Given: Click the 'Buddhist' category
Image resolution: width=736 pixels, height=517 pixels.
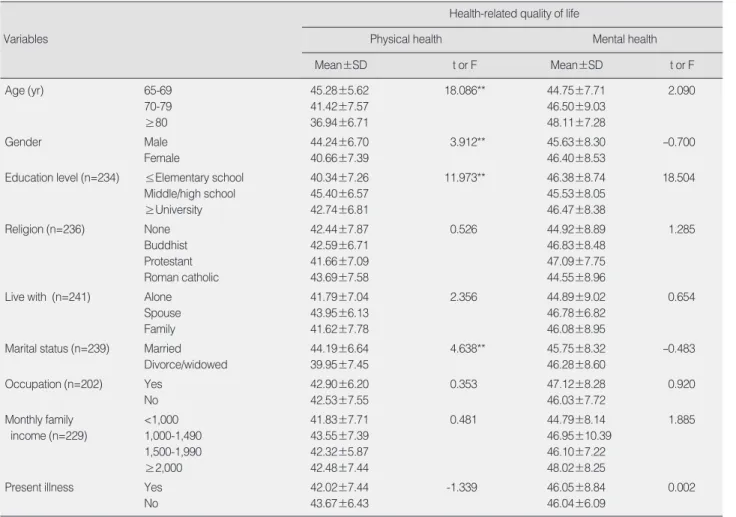Looking at the screenshot, I should pyautogui.click(x=166, y=245).
